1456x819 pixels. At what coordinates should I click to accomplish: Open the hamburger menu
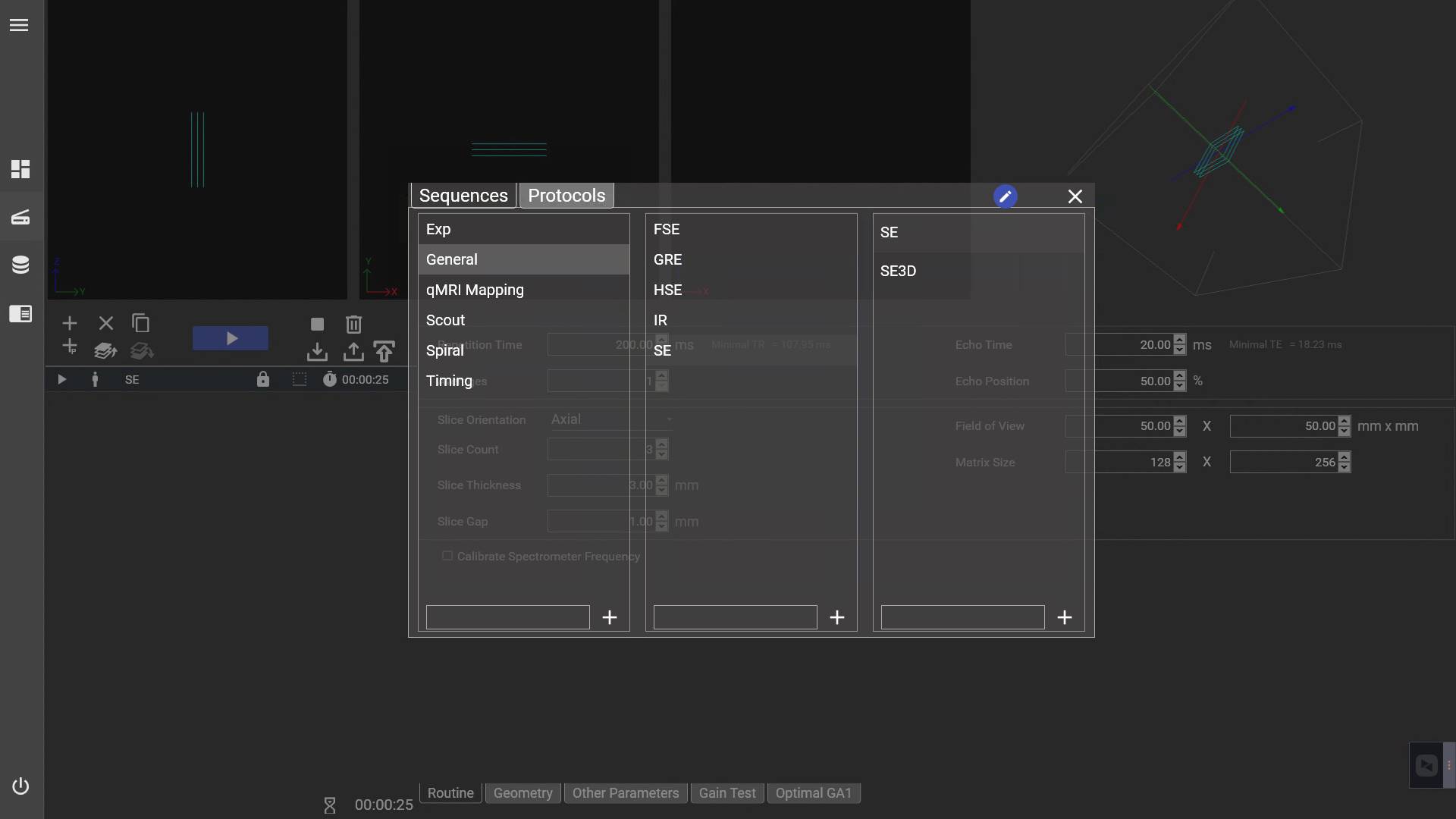(x=19, y=25)
